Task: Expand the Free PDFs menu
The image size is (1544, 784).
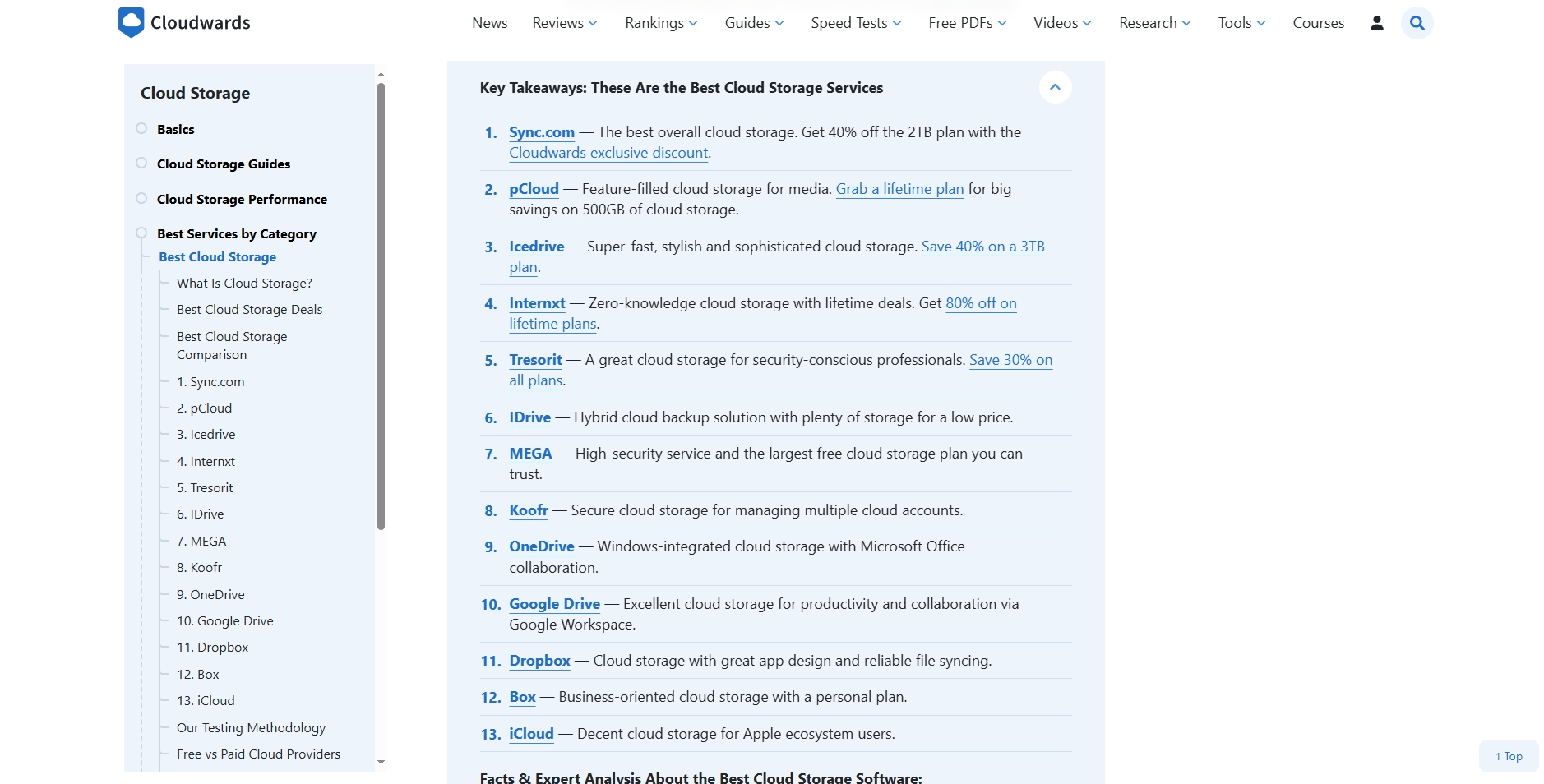Action: tap(968, 23)
